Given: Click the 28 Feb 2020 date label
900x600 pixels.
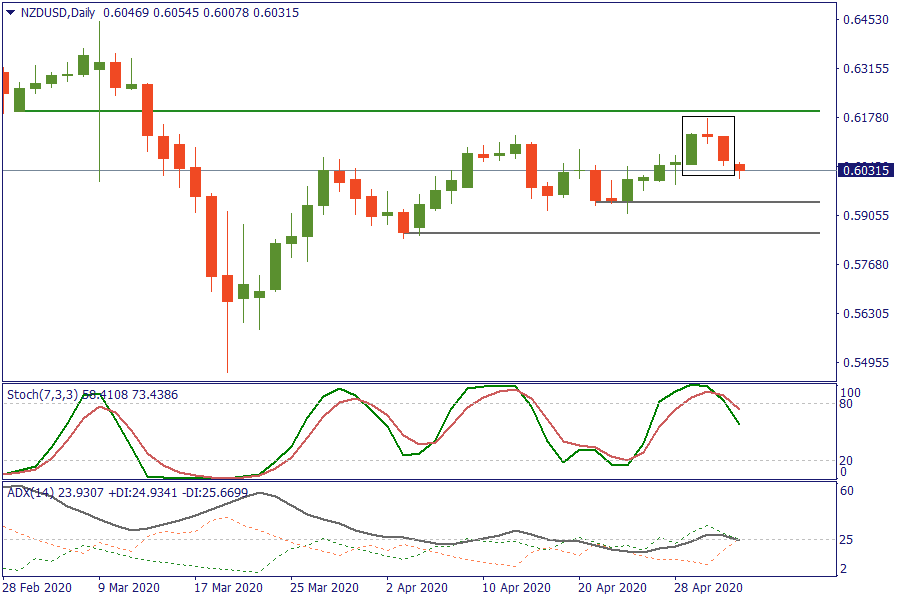Looking at the screenshot, I should [37, 588].
